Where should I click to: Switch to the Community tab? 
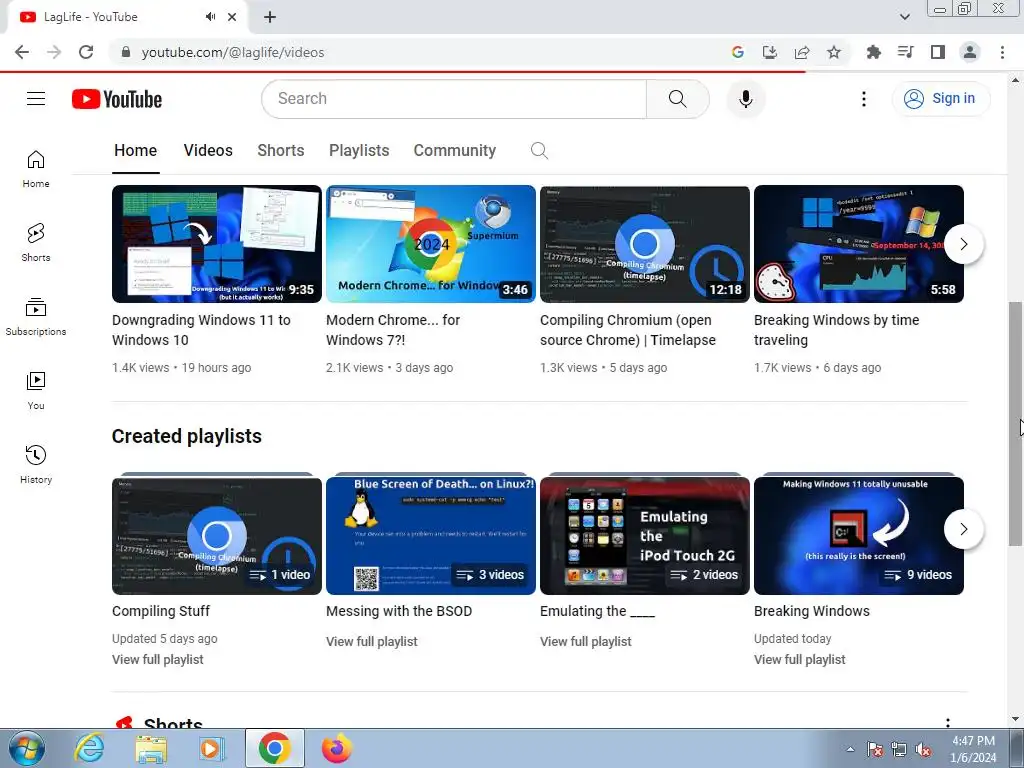pyautogui.click(x=455, y=151)
